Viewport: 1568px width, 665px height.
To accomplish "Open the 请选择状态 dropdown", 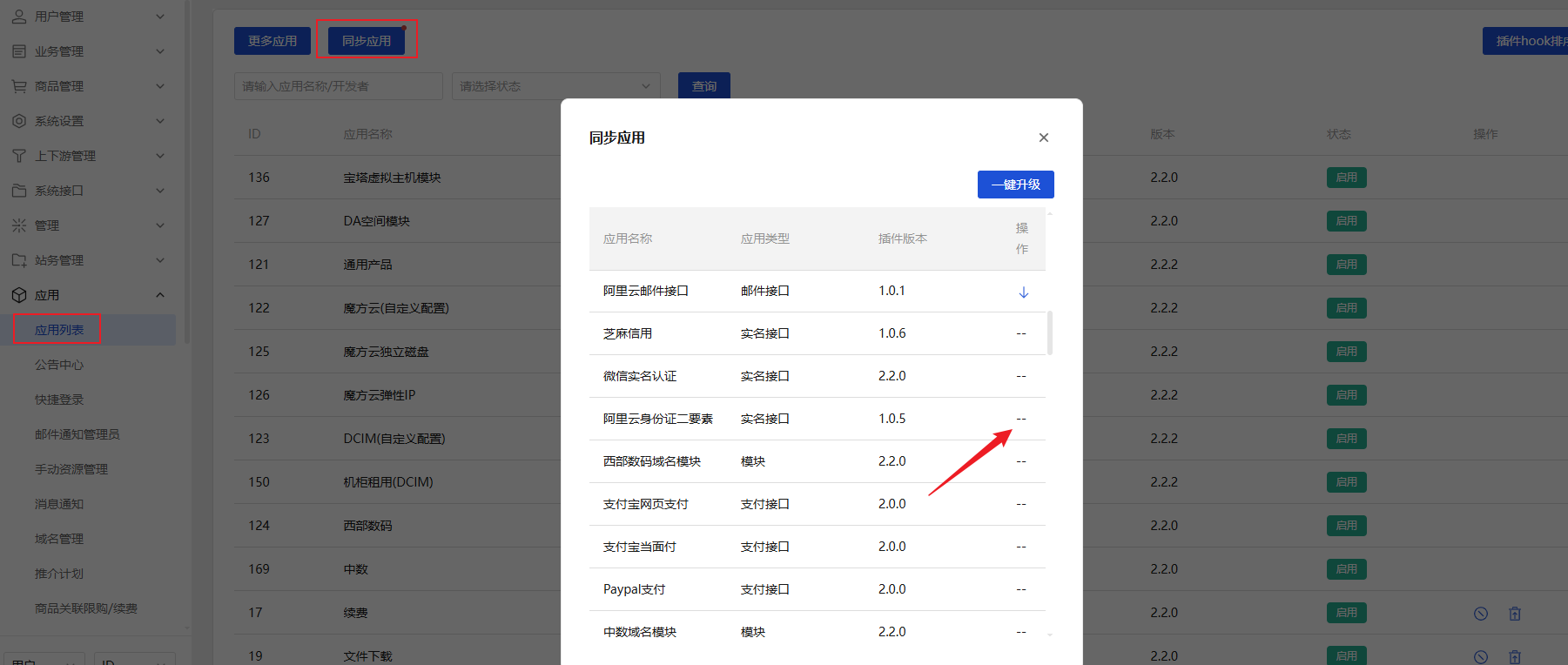I will click(555, 86).
